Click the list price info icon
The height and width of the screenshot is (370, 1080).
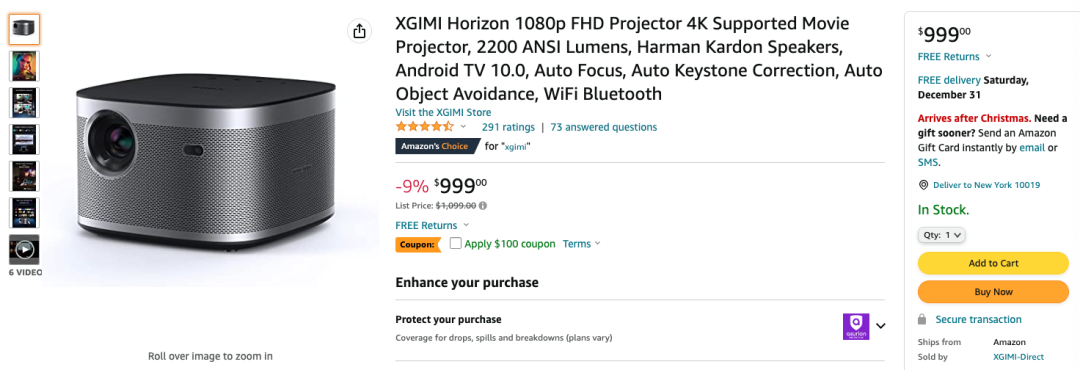pyautogui.click(x=483, y=205)
